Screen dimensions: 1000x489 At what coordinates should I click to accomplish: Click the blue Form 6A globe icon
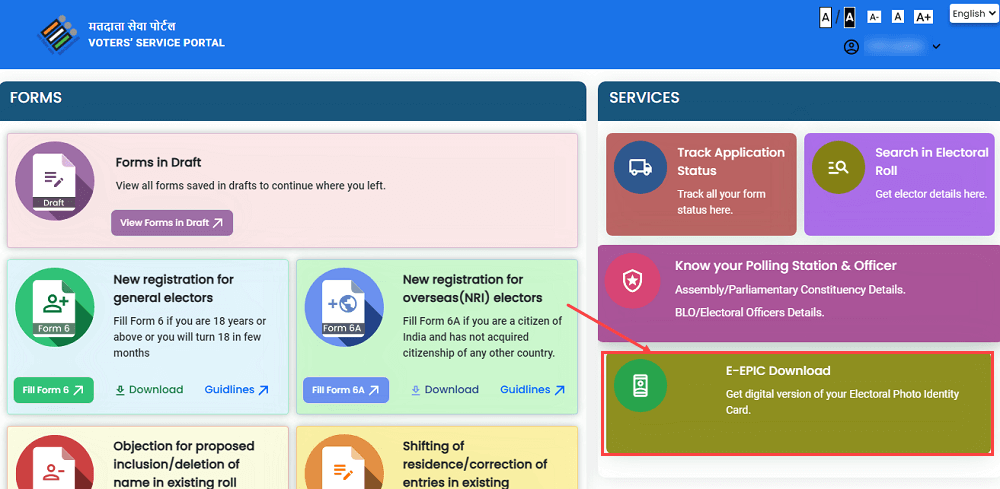tap(344, 307)
